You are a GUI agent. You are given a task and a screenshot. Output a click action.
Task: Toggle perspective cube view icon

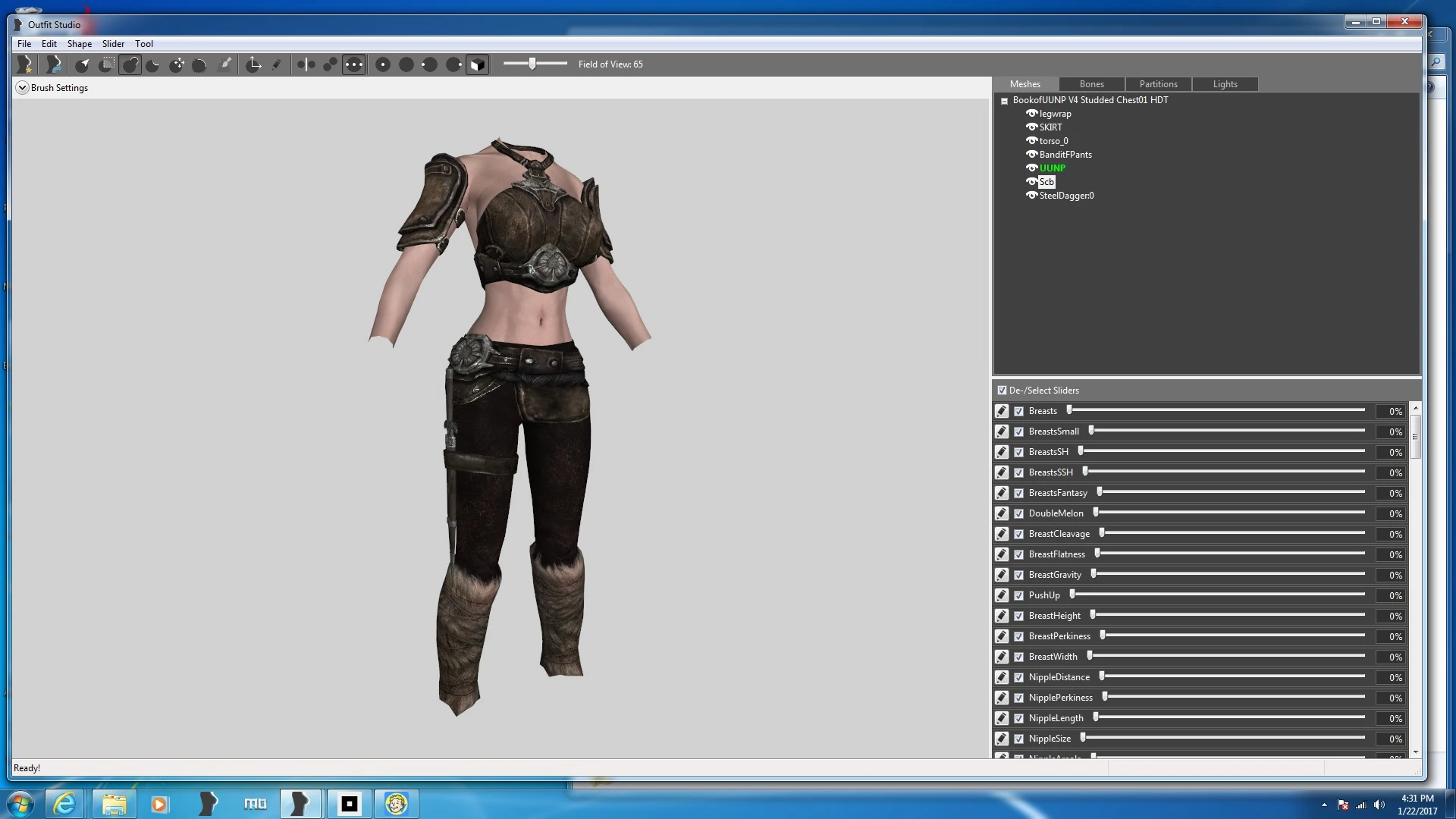(x=477, y=64)
